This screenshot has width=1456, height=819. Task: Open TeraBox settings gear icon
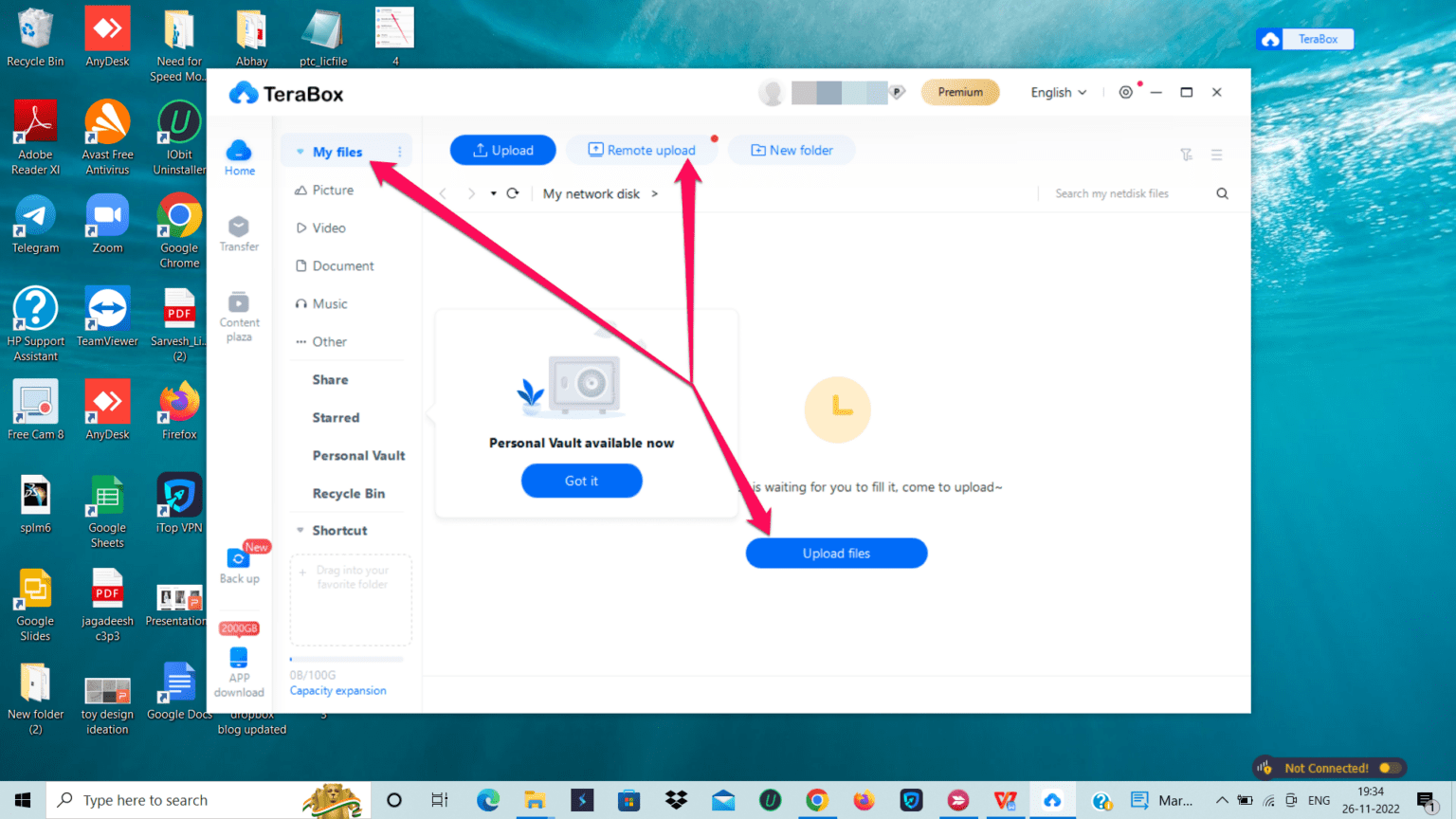(1125, 93)
